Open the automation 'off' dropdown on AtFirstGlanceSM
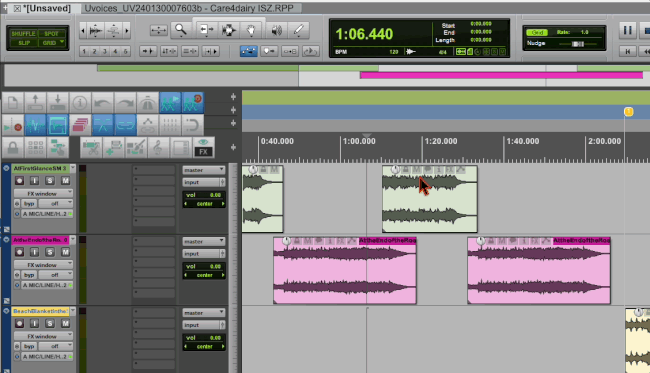The height and width of the screenshot is (373, 650). pos(56,203)
